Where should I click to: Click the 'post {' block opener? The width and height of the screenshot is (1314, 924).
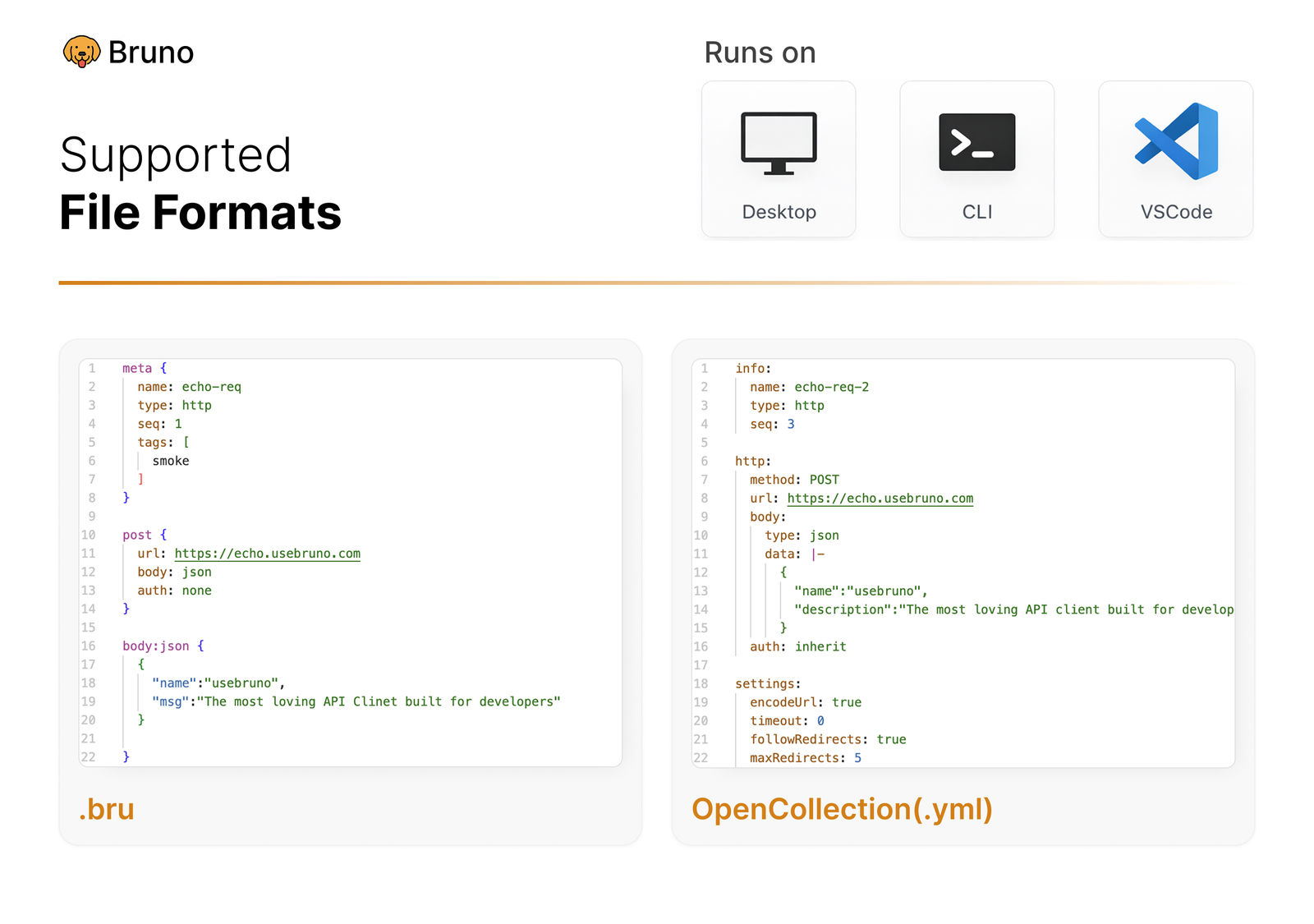[145, 535]
